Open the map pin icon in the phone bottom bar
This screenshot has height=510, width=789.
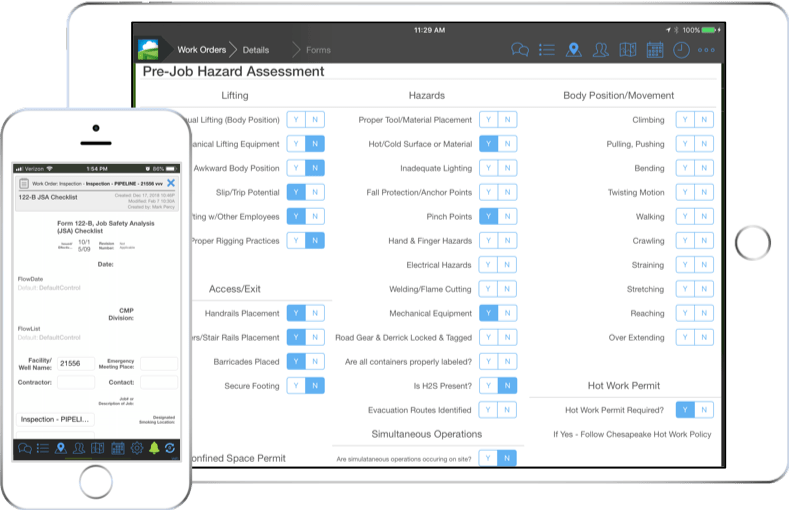pos(61,448)
